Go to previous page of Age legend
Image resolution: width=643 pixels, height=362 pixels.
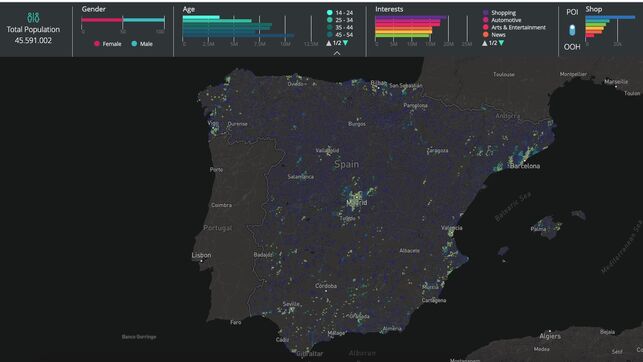[328, 43]
